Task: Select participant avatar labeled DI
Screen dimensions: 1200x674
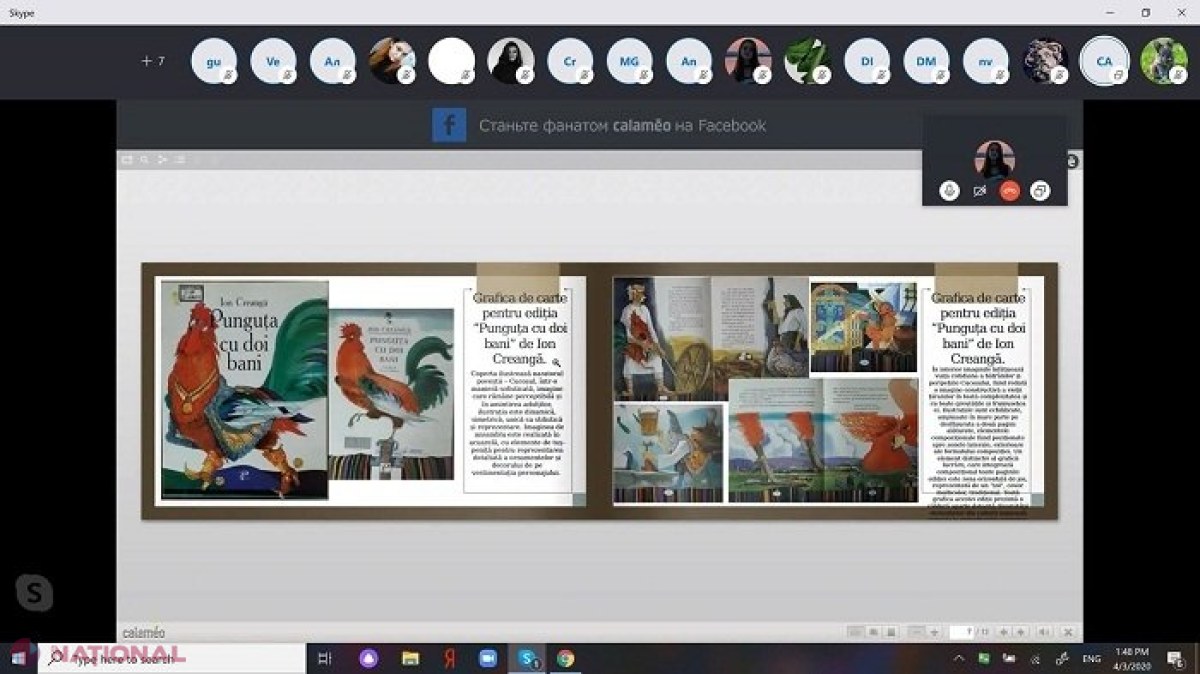Action: tap(867, 61)
